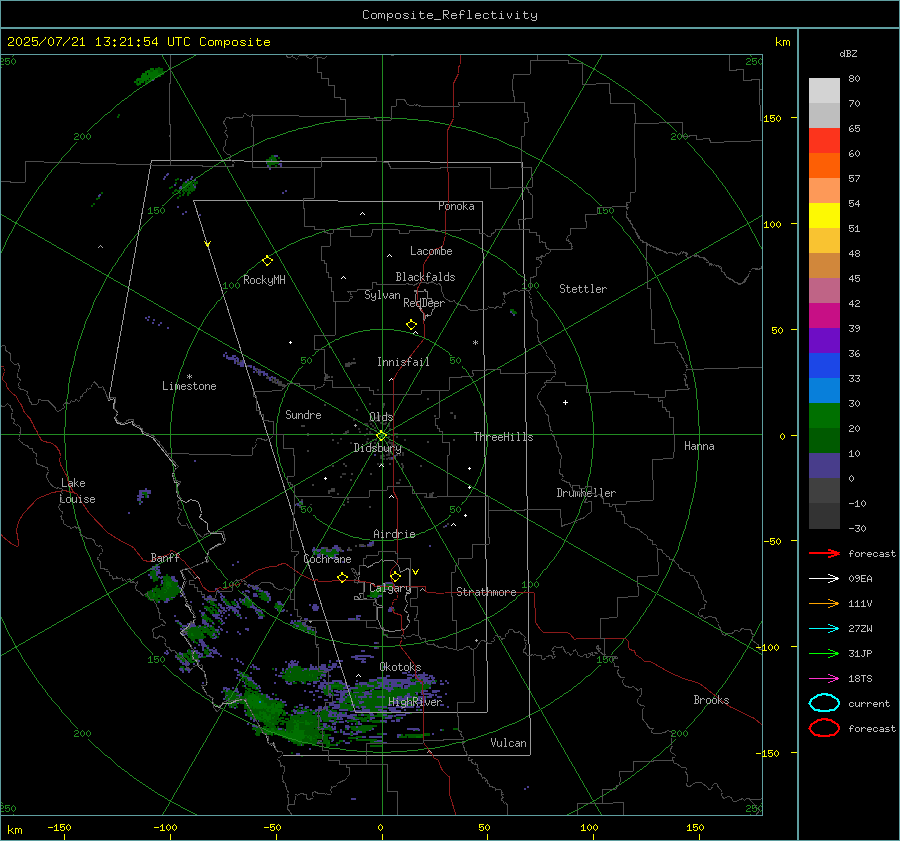900x841 pixels.
Task: Click the Cochrane label
Action: coord(327,559)
